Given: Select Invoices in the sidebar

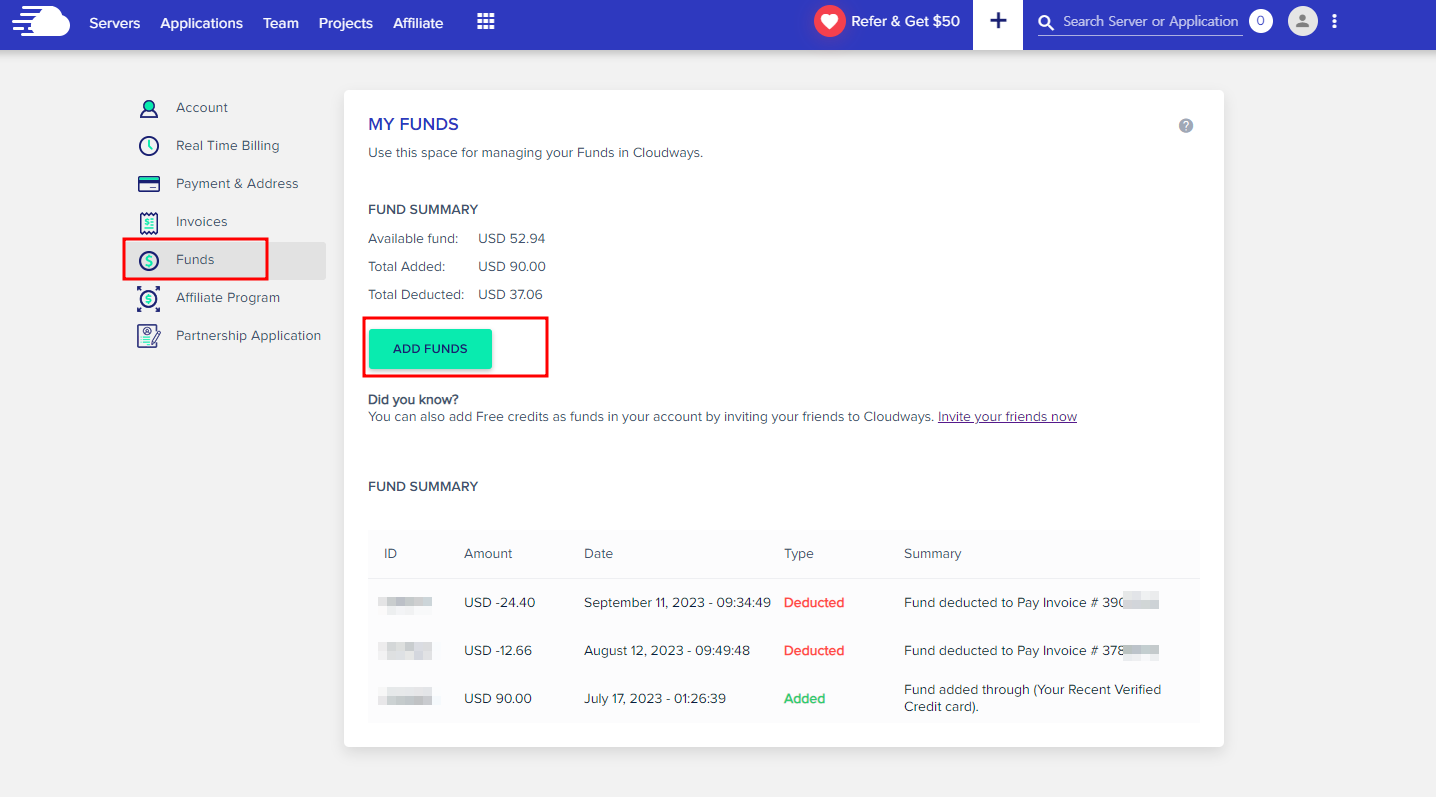Looking at the screenshot, I should [x=202, y=222].
